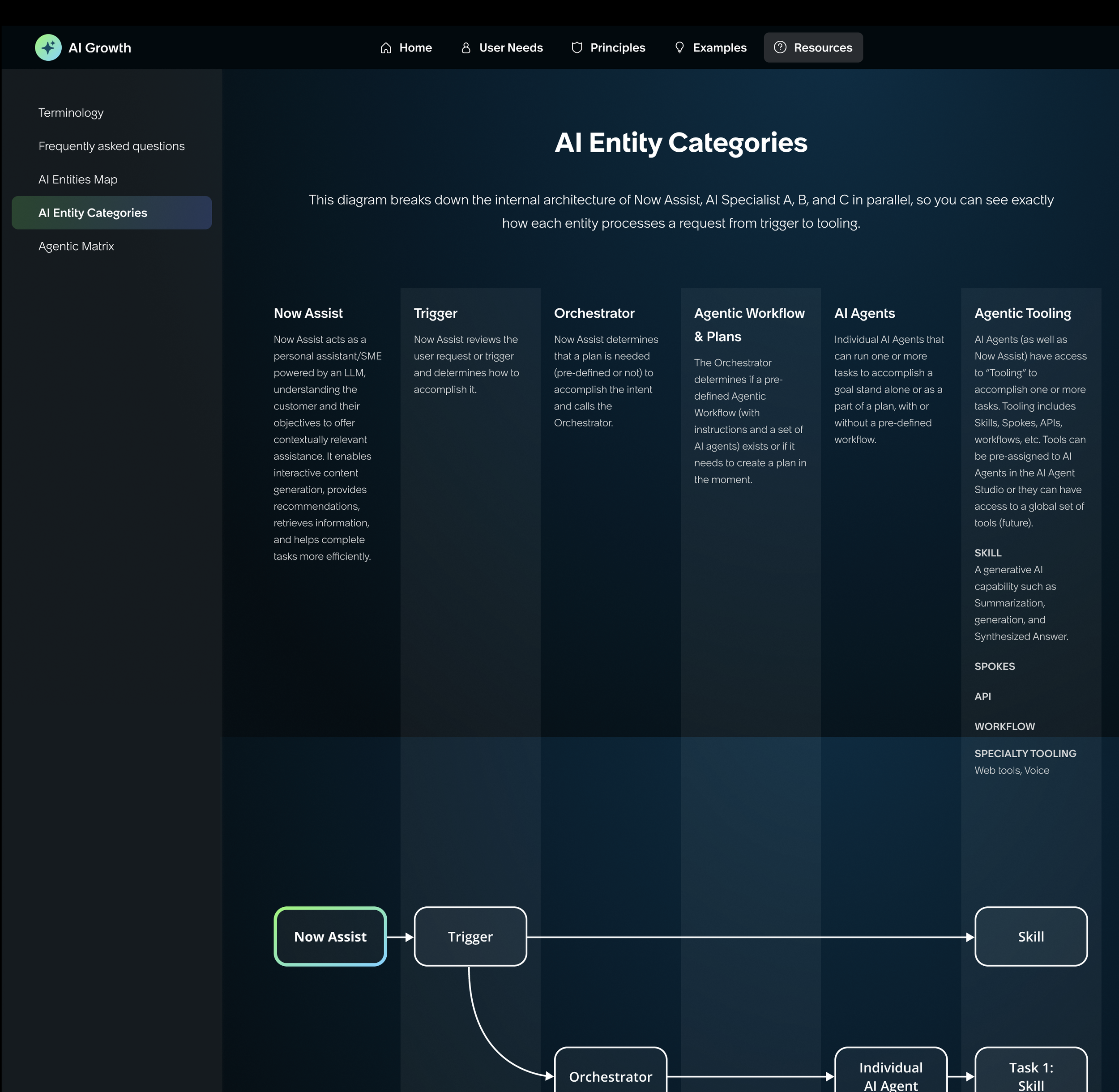This screenshot has width=1119, height=1092.
Task: Click the Trigger node in the diagram
Action: tap(470, 937)
